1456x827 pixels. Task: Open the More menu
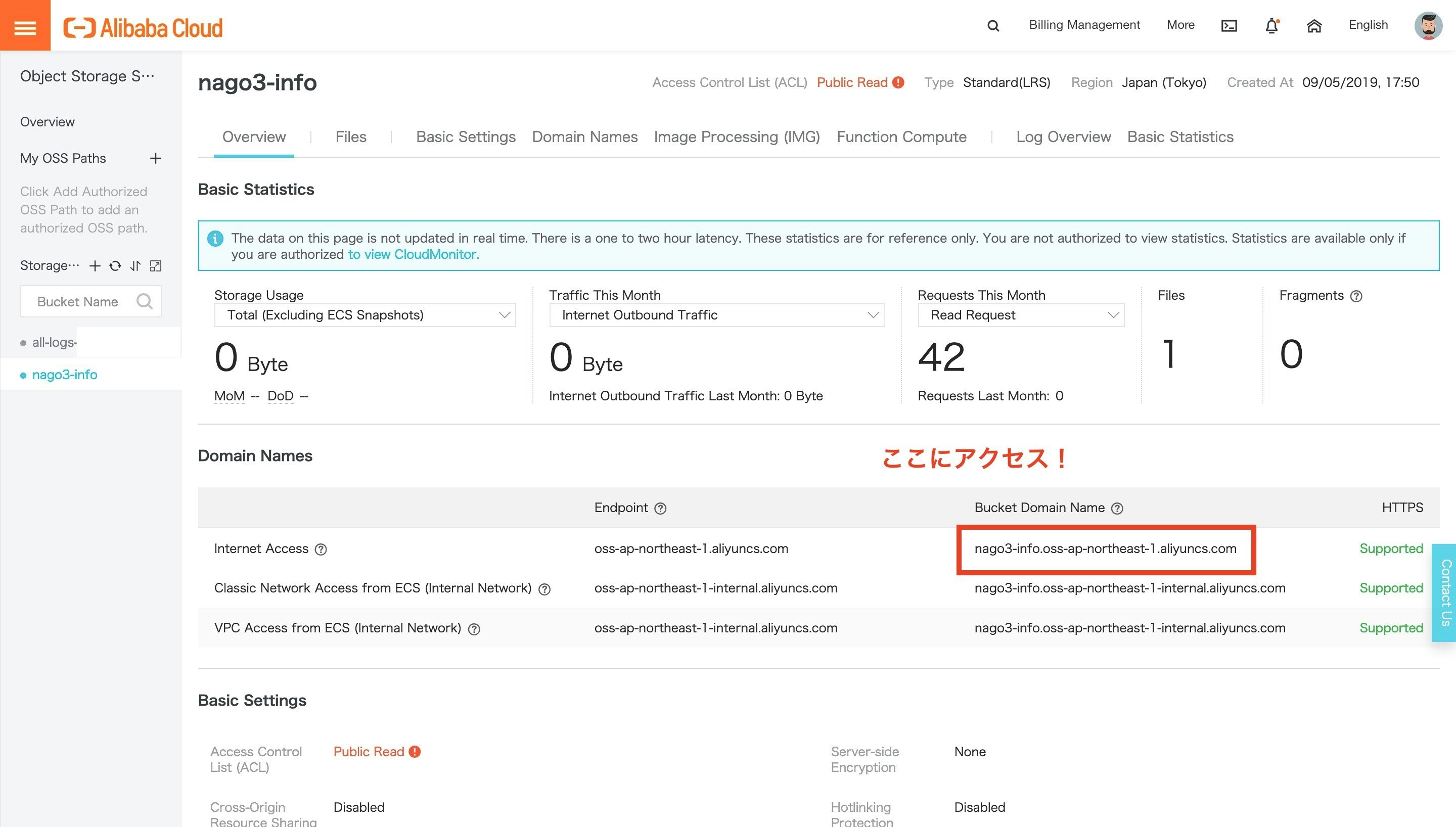tap(1180, 25)
